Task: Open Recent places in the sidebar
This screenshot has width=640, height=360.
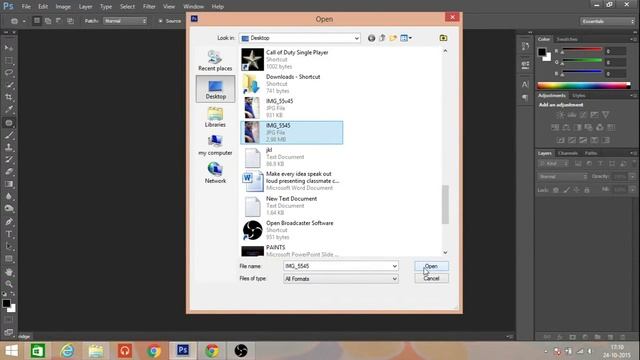Action: pyautogui.click(x=215, y=60)
